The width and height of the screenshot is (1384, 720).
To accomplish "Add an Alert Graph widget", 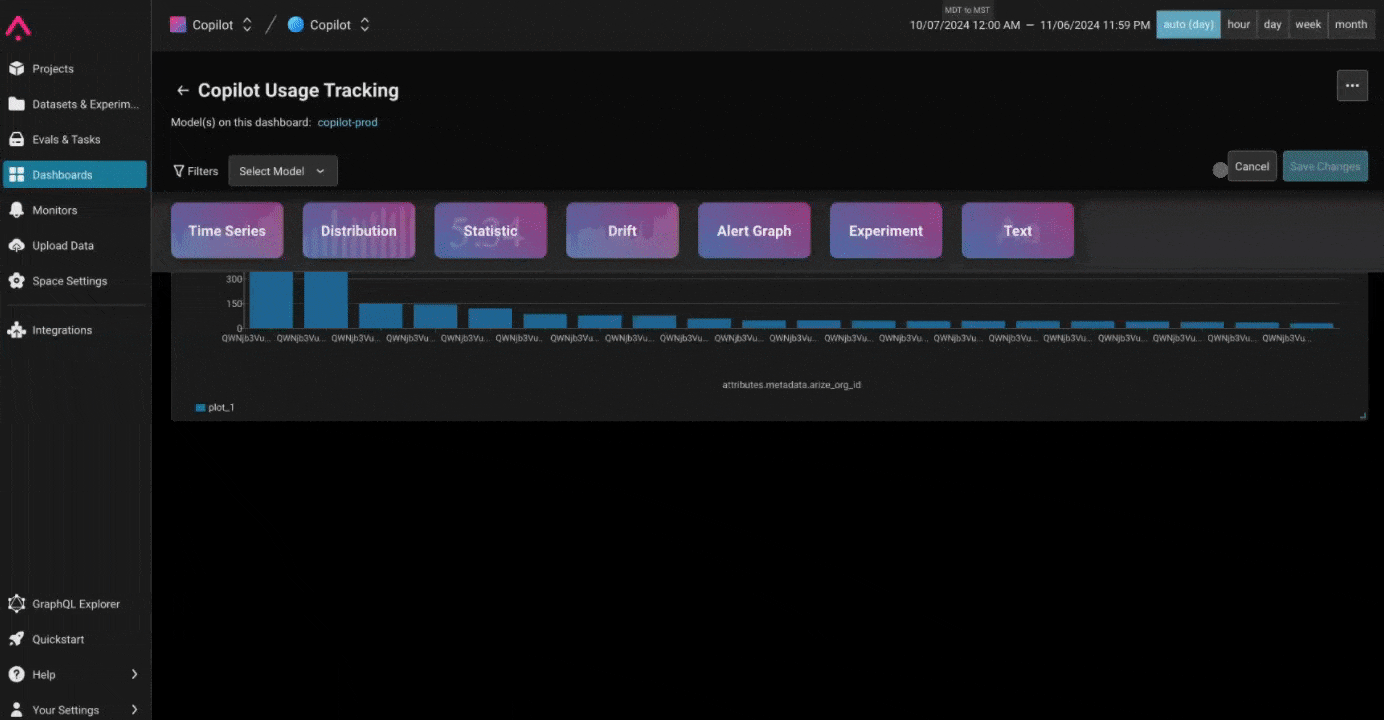I will [754, 231].
